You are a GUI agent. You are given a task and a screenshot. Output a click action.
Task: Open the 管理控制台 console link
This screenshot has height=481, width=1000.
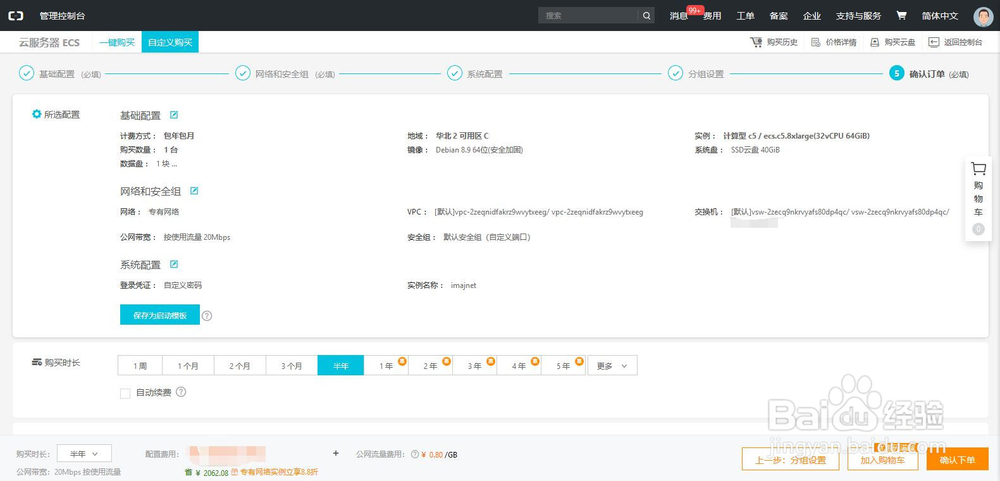pos(62,16)
